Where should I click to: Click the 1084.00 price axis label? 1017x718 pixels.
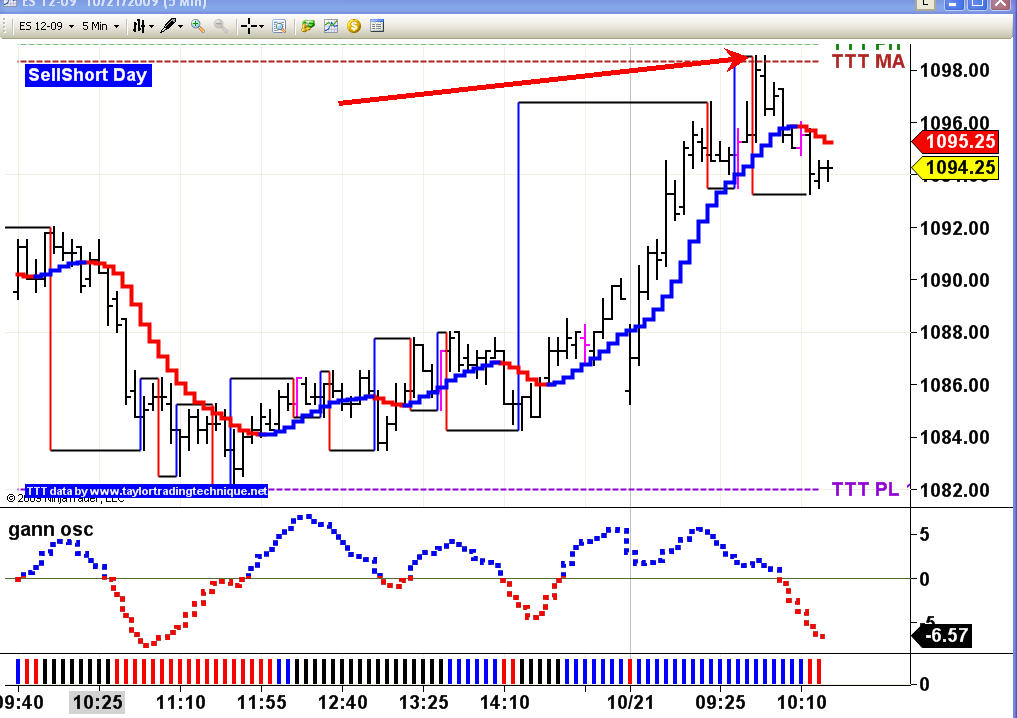pyautogui.click(x=955, y=437)
